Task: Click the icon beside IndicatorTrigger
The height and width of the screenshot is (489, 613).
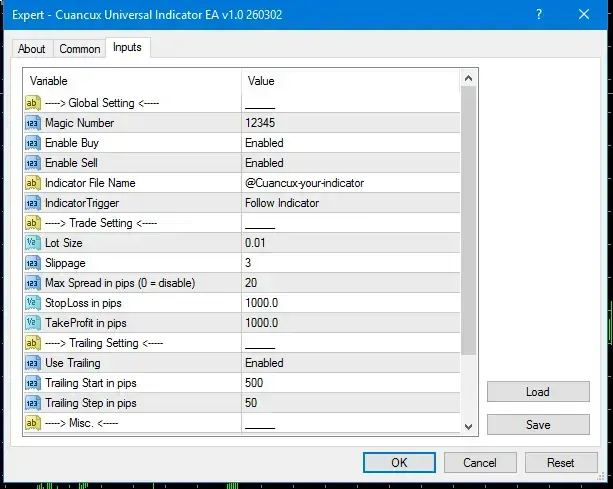Action: pyautogui.click(x=32, y=203)
